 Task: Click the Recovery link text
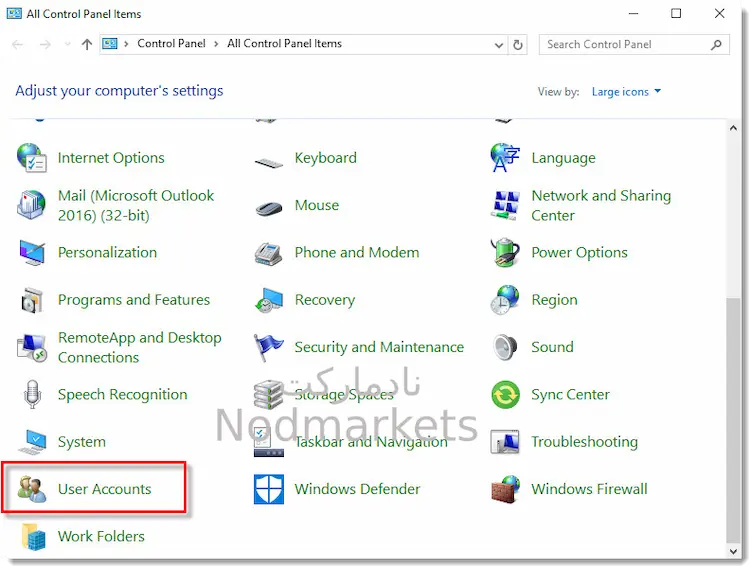point(325,300)
